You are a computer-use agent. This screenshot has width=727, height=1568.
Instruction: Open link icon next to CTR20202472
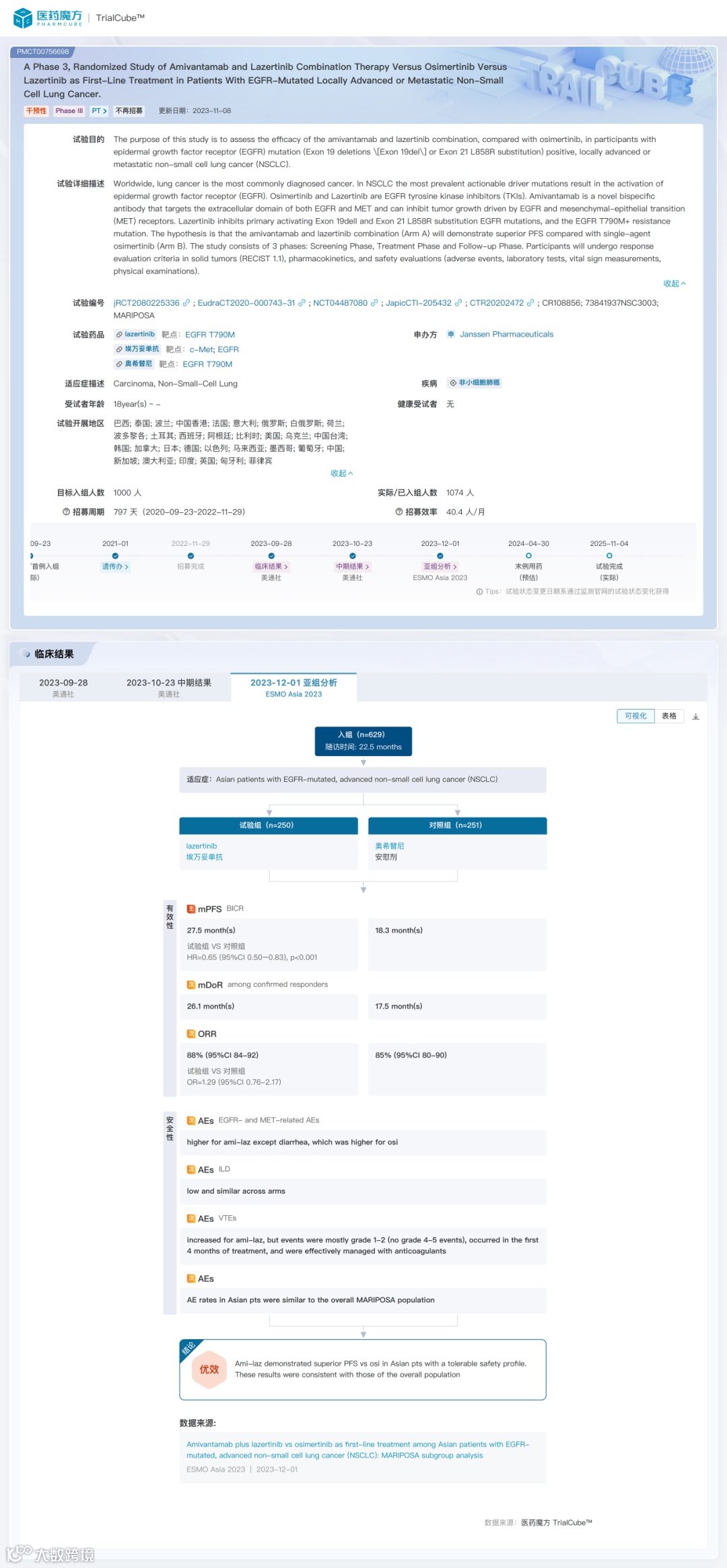coord(530,303)
